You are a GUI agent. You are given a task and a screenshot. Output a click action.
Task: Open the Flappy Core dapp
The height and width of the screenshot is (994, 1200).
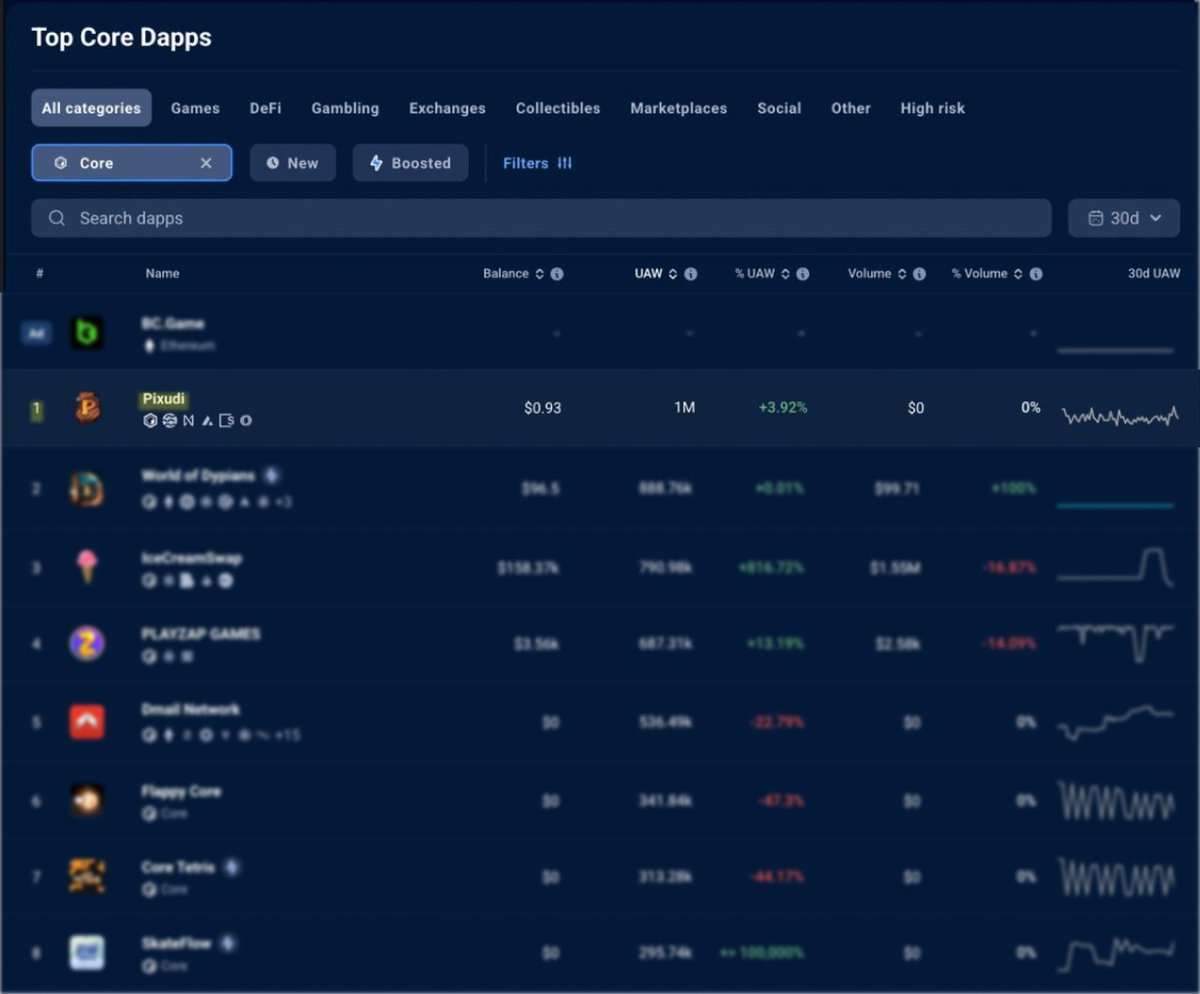(x=180, y=792)
